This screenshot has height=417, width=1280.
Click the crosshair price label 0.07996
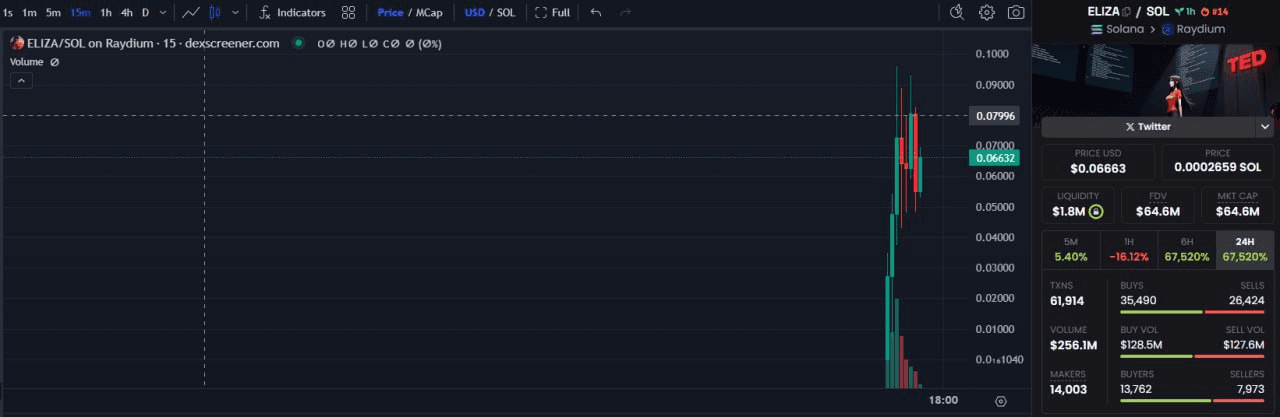(993, 116)
